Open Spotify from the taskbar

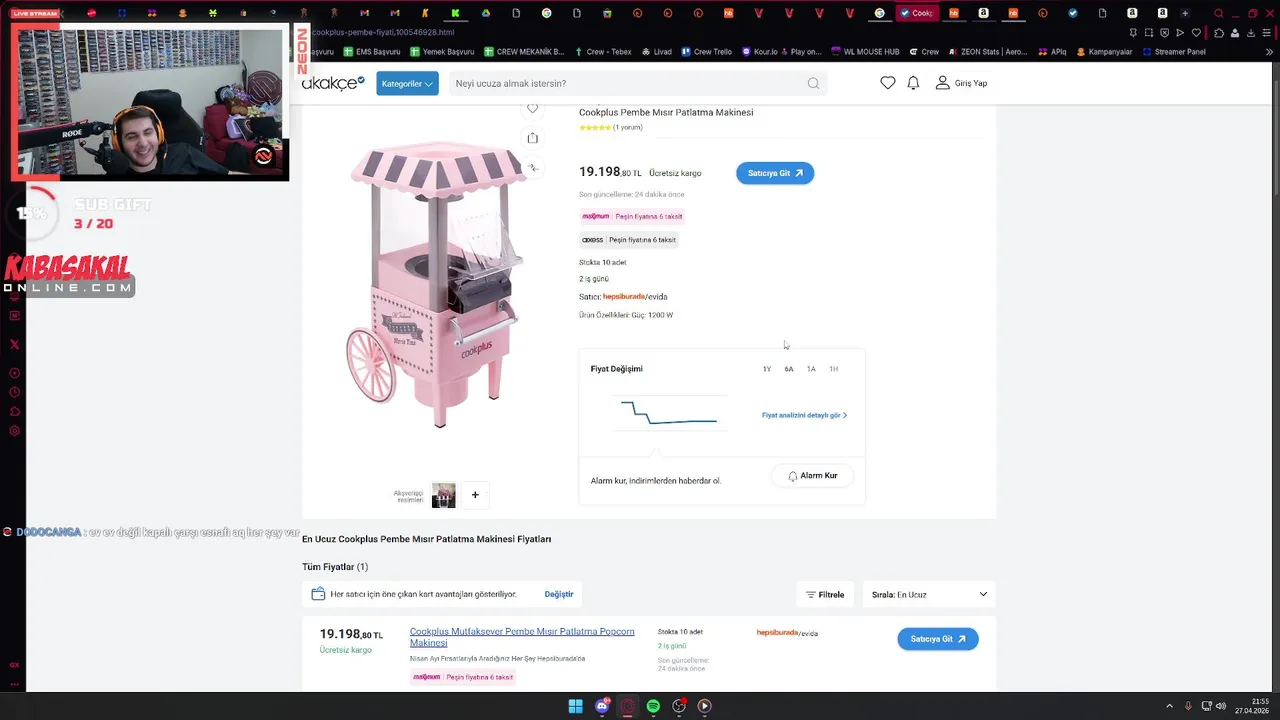(x=653, y=706)
